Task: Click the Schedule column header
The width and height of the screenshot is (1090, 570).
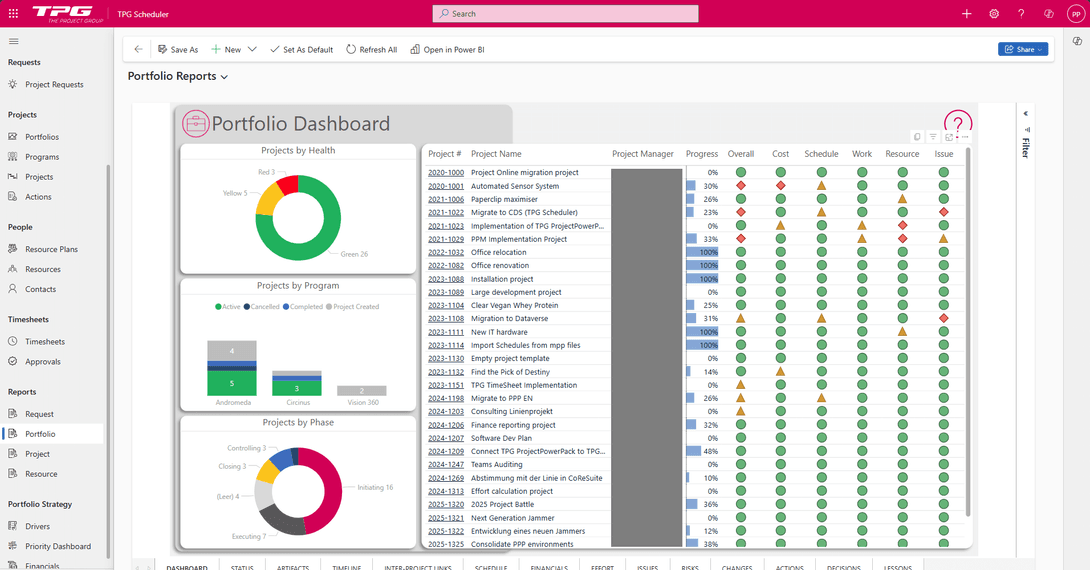Action: click(x=821, y=154)
